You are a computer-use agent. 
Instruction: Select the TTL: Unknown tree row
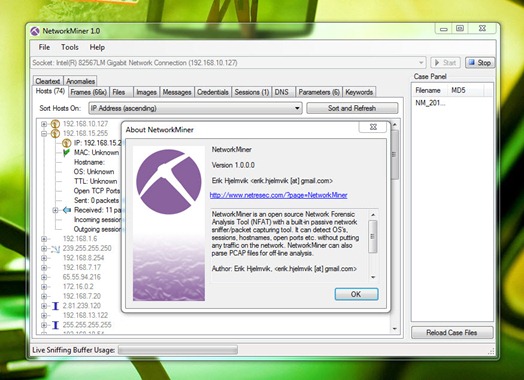(x=95, y=181)
